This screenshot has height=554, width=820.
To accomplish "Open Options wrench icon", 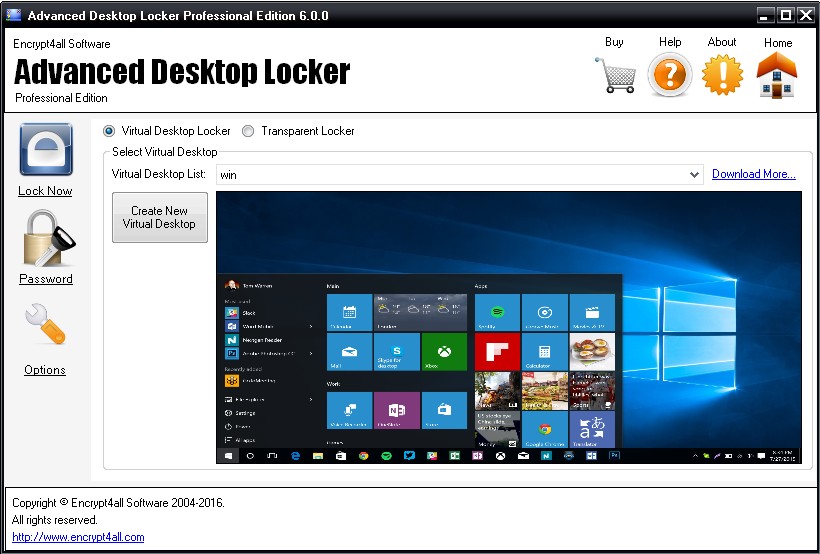I will (45, 324).
